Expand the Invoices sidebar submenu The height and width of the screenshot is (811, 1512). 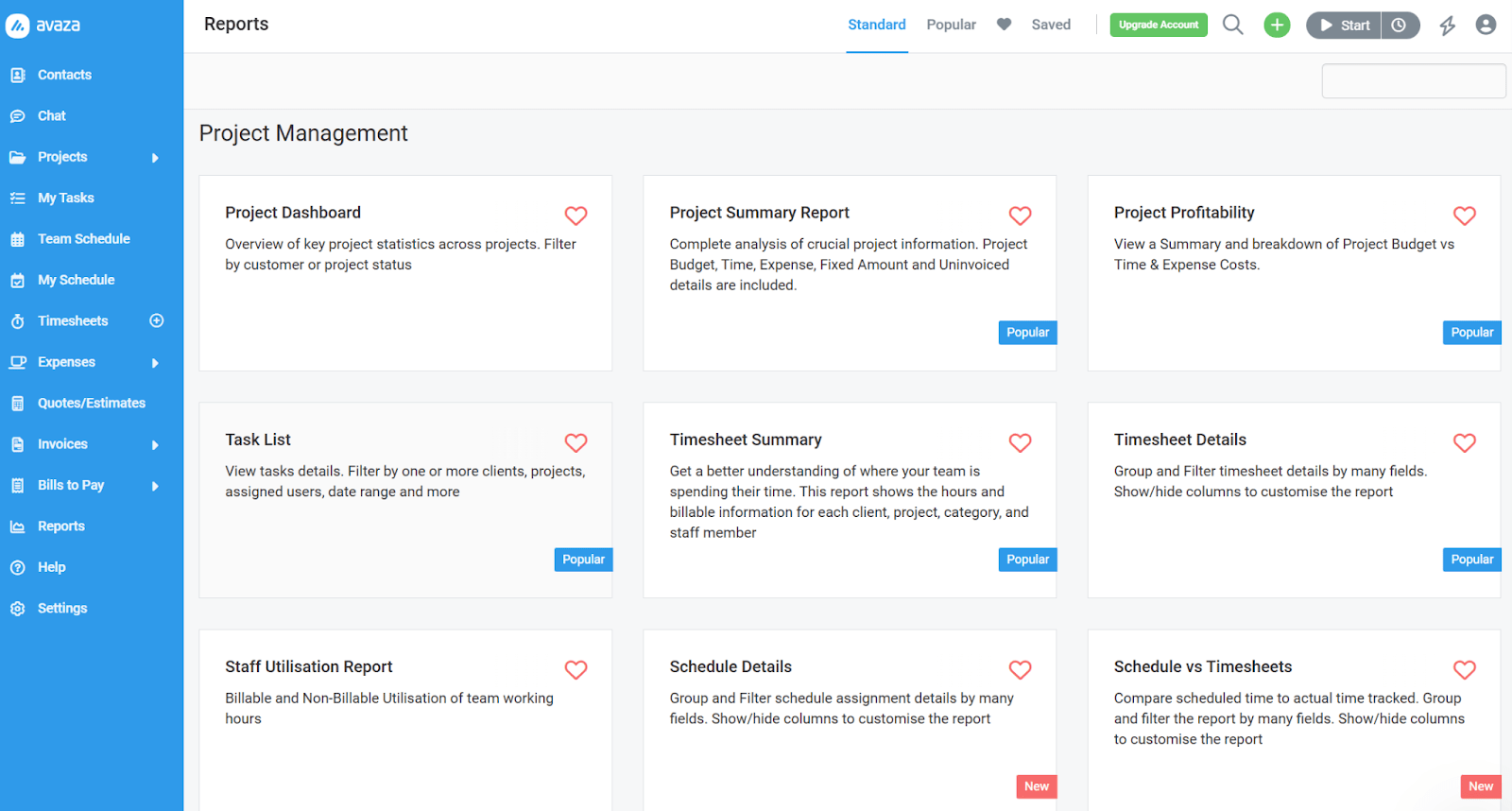tap(155, 445)
